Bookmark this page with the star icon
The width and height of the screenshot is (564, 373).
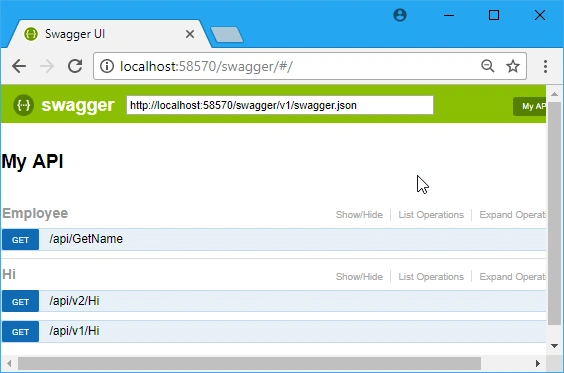tap(513, 66)
